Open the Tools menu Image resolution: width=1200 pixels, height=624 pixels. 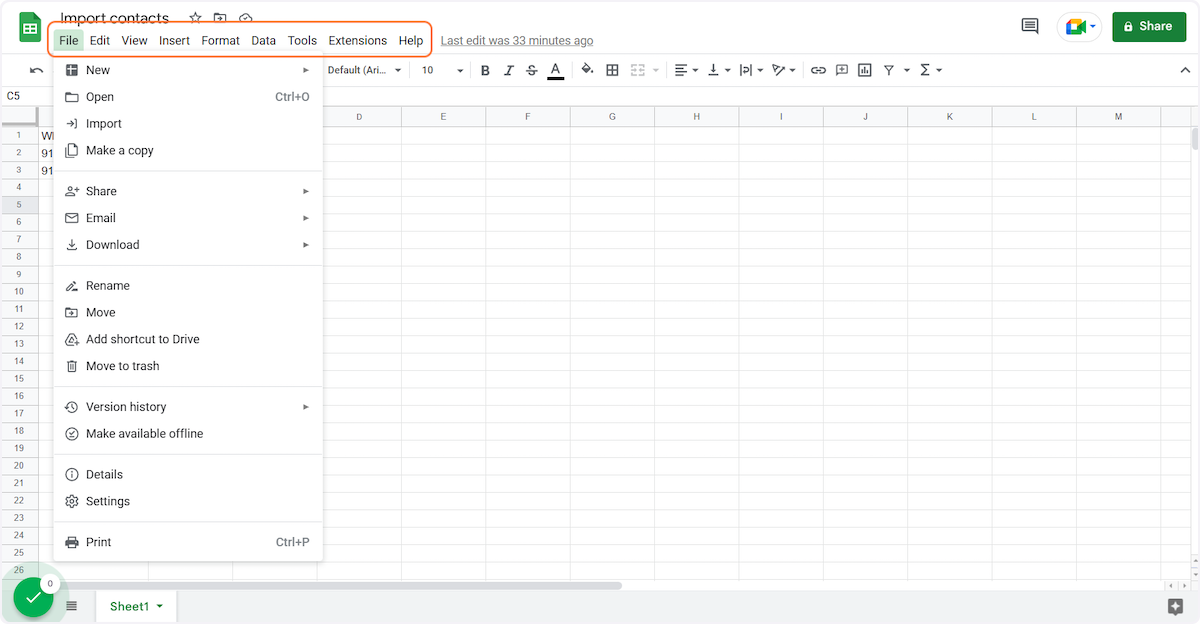click(302, 41)
